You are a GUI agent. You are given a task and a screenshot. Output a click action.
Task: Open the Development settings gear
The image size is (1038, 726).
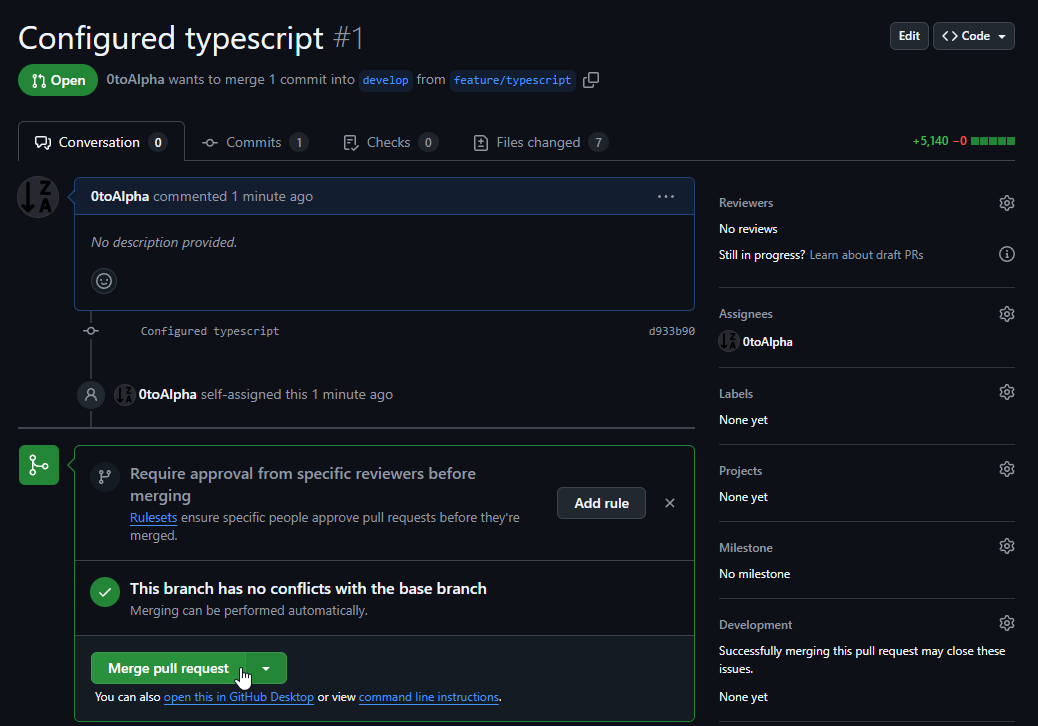coord(1007,622)
